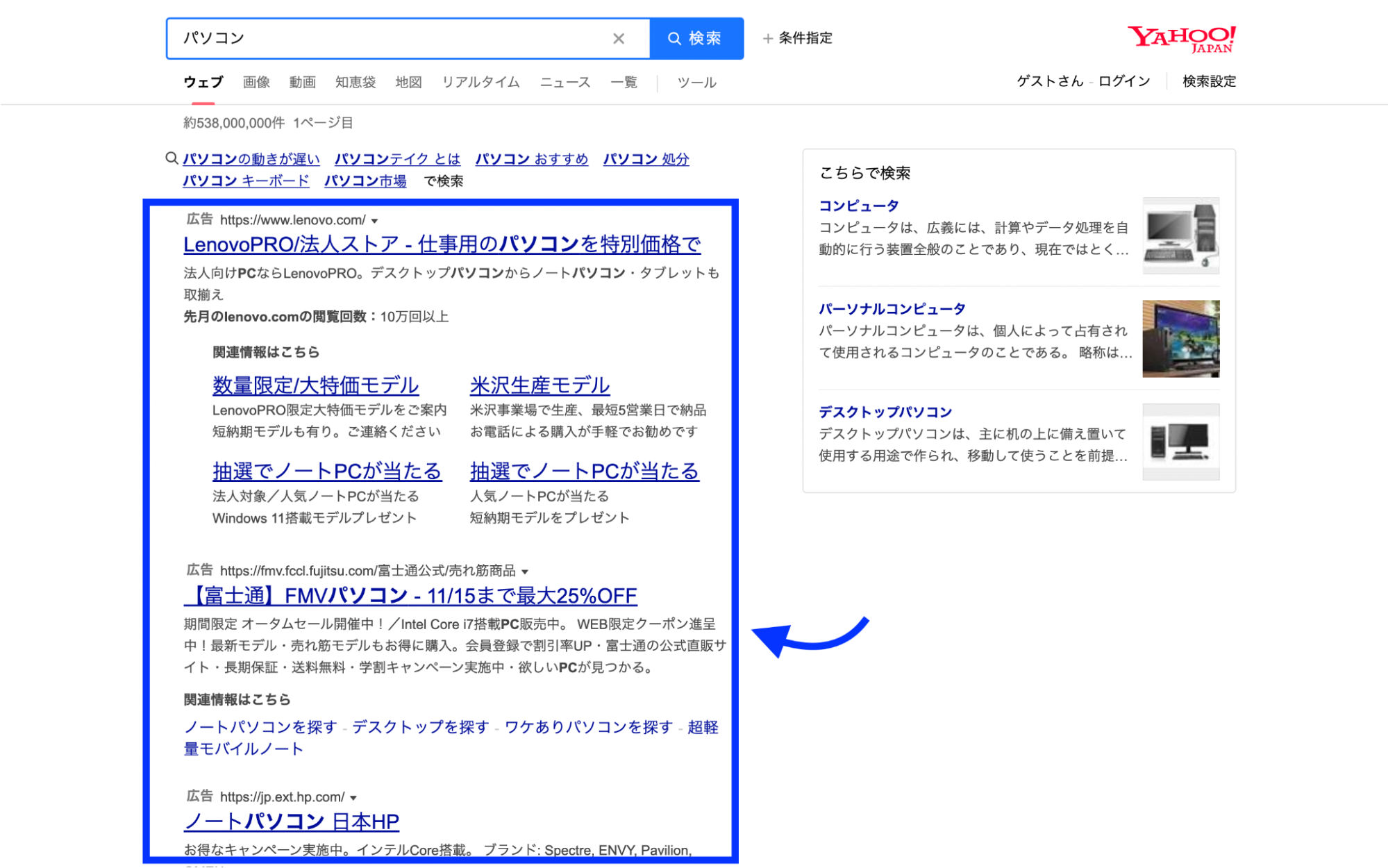Expand the jp.ext.hp.com ad URL dropdown arrow
This screenshot has height=868, width=1388.
click(353, 798)
